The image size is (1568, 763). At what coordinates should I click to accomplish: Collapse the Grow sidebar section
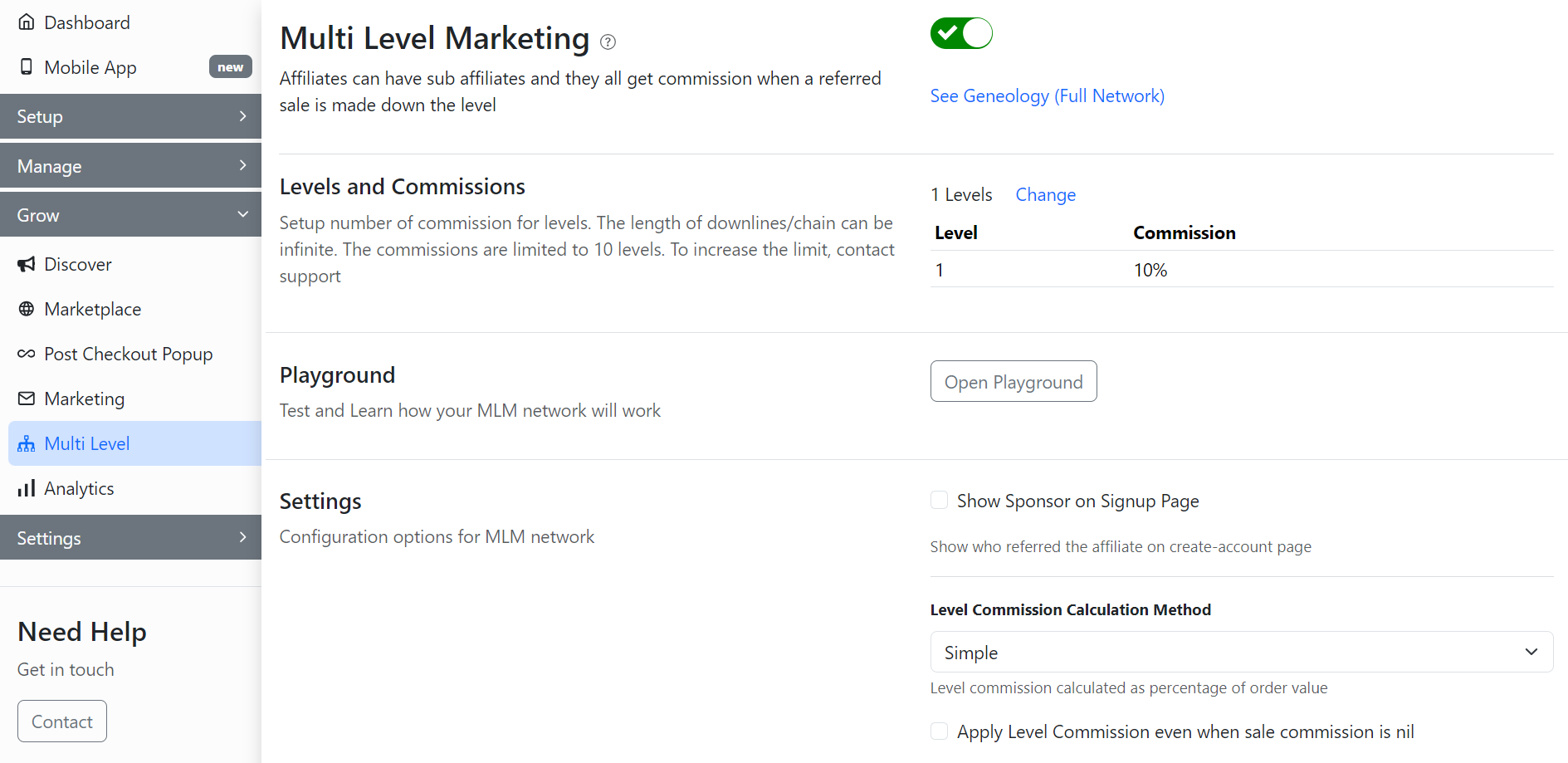click(130, 215)
